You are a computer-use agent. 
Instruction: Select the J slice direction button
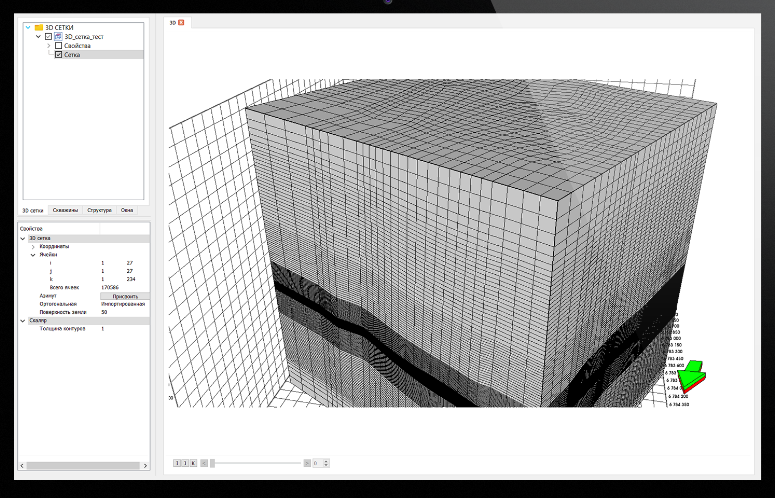(184, 463)
